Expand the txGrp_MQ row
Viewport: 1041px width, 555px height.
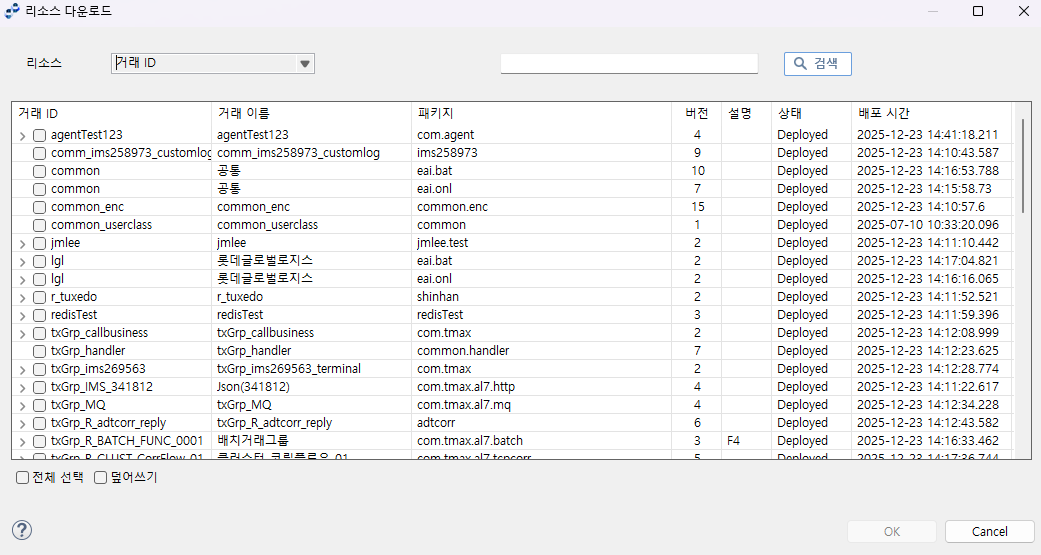(23, 405)
